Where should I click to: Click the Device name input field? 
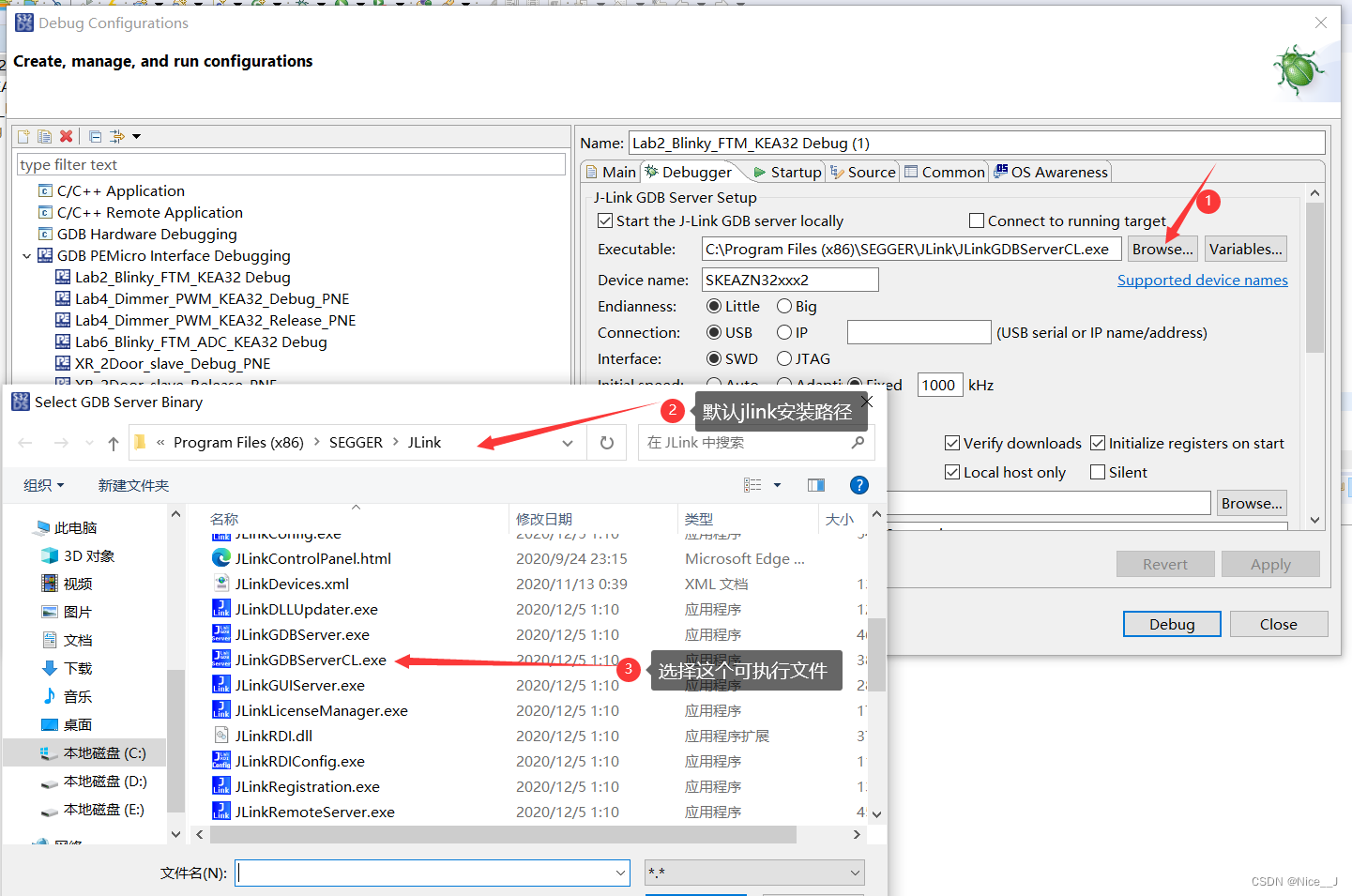click(790, 280)
